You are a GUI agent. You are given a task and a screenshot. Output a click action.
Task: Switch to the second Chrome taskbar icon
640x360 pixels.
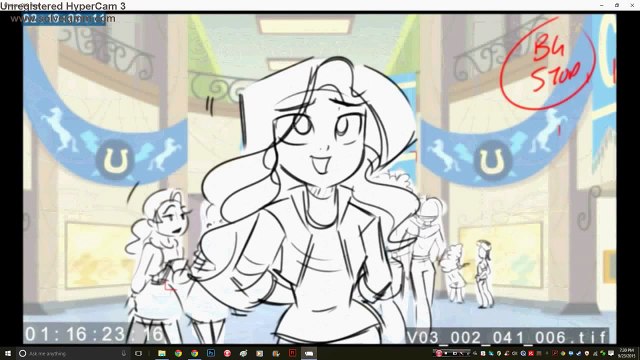[x=195, y=353]
